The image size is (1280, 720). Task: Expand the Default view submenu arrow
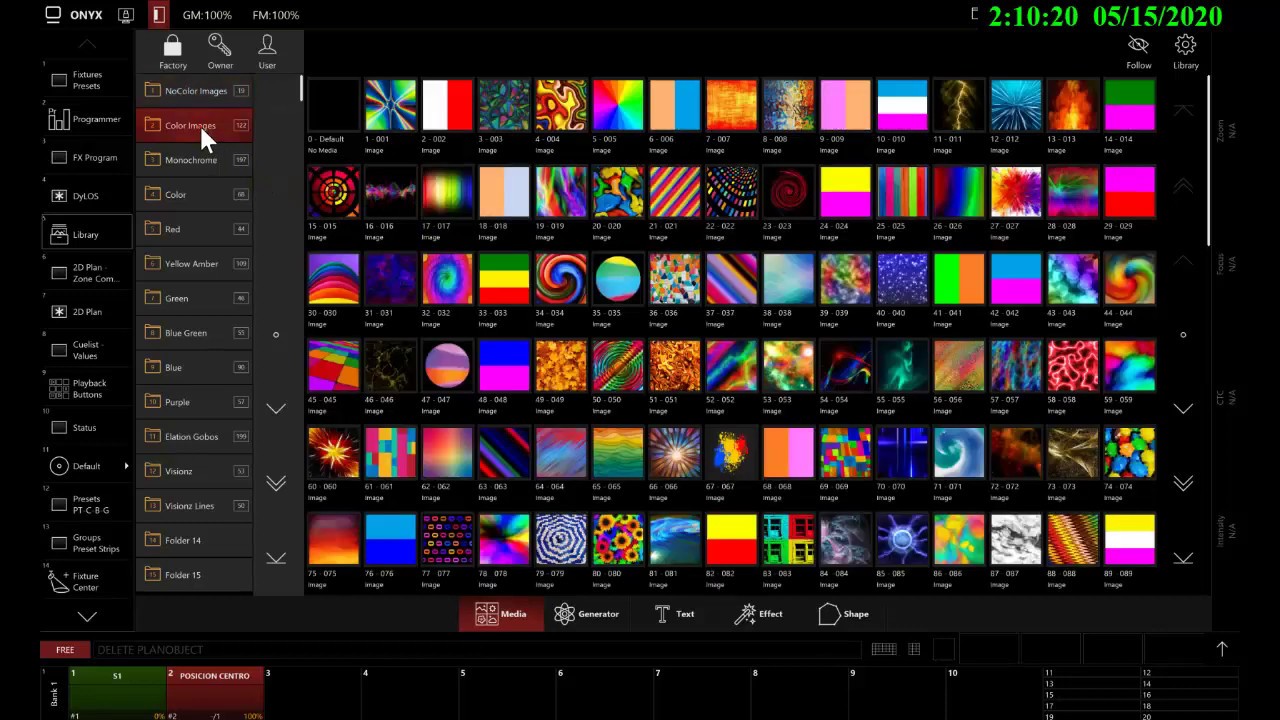(x=126, y=466)
